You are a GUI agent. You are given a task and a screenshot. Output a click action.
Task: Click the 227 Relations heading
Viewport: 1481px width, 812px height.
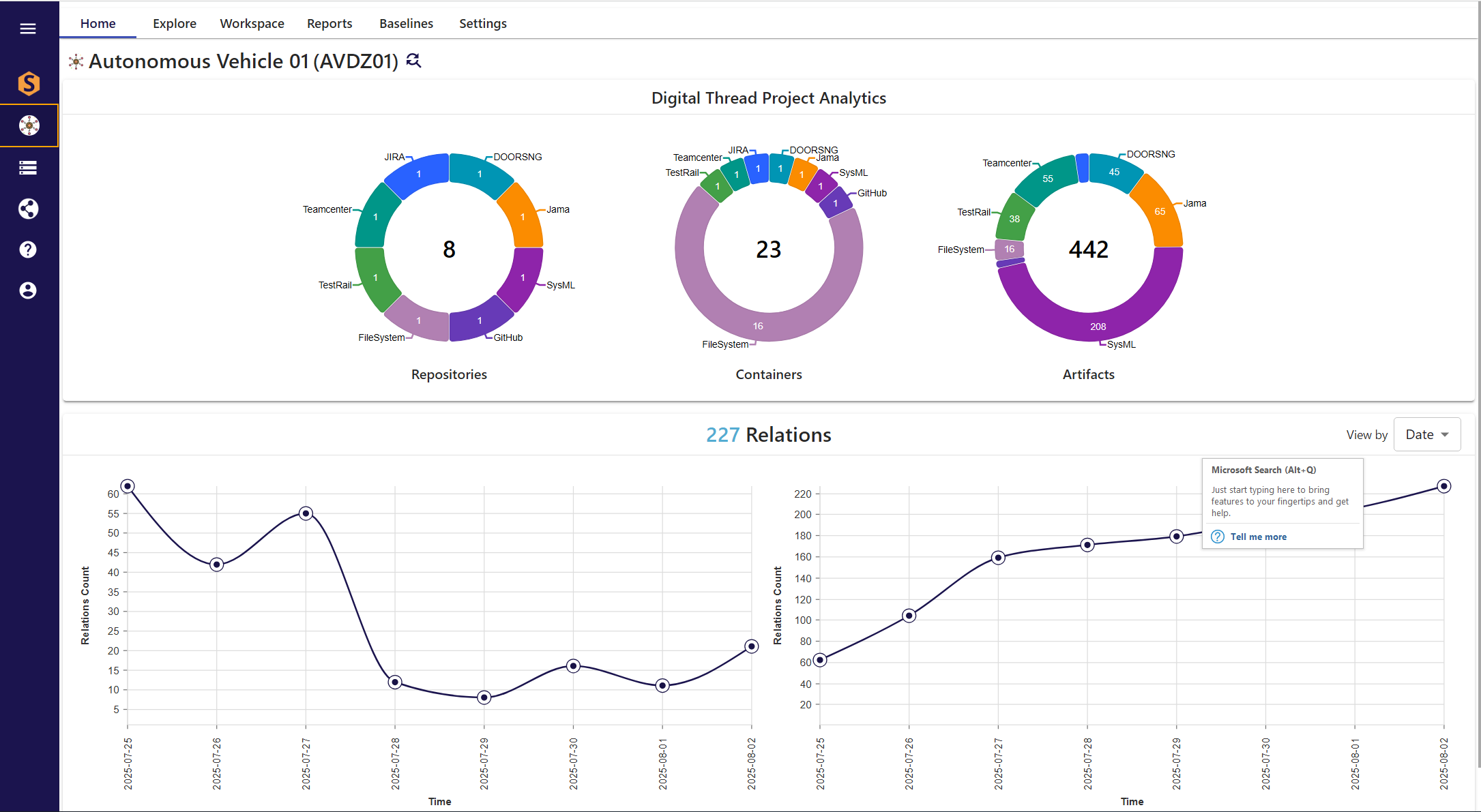pos(769,434)
